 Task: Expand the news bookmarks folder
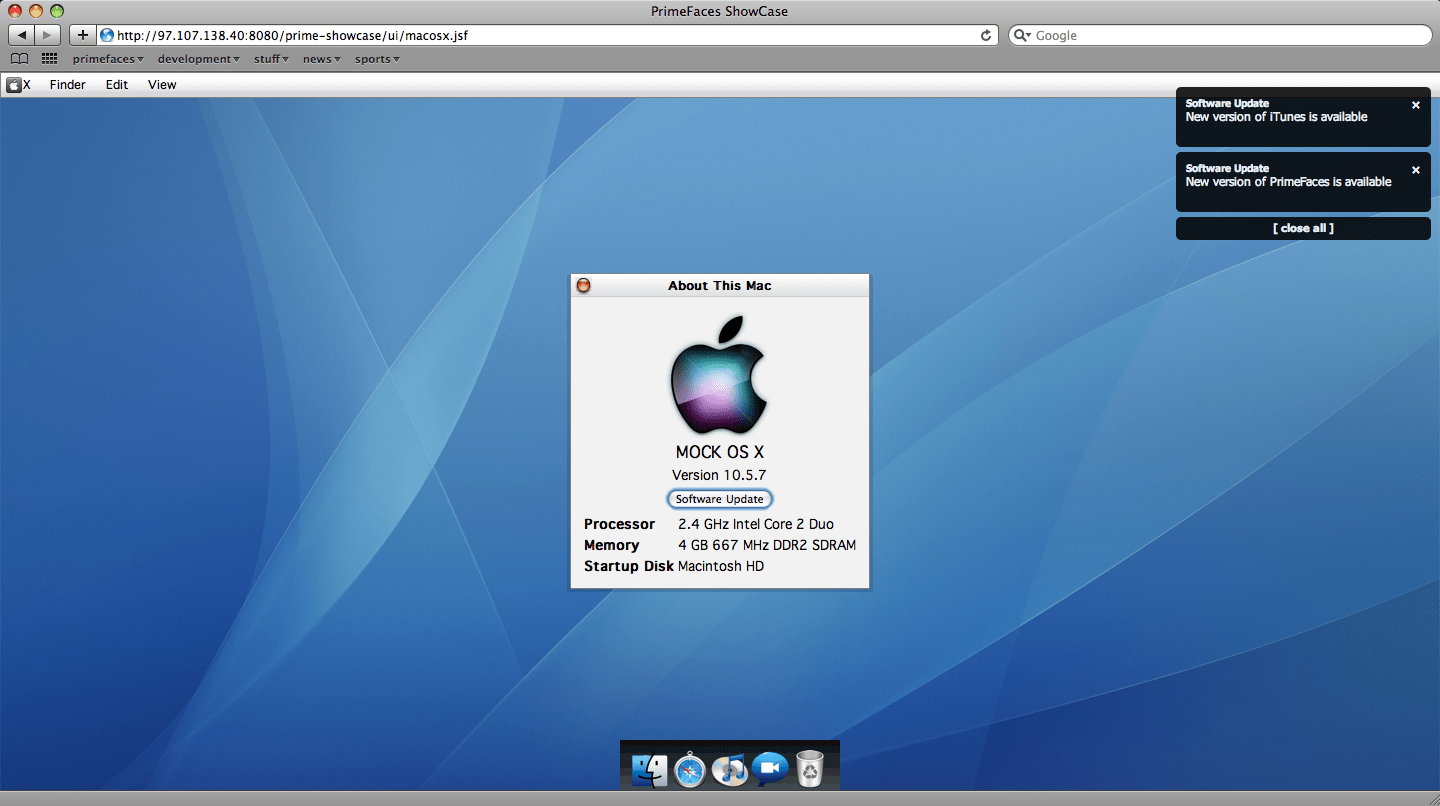(x=322, y=59)
